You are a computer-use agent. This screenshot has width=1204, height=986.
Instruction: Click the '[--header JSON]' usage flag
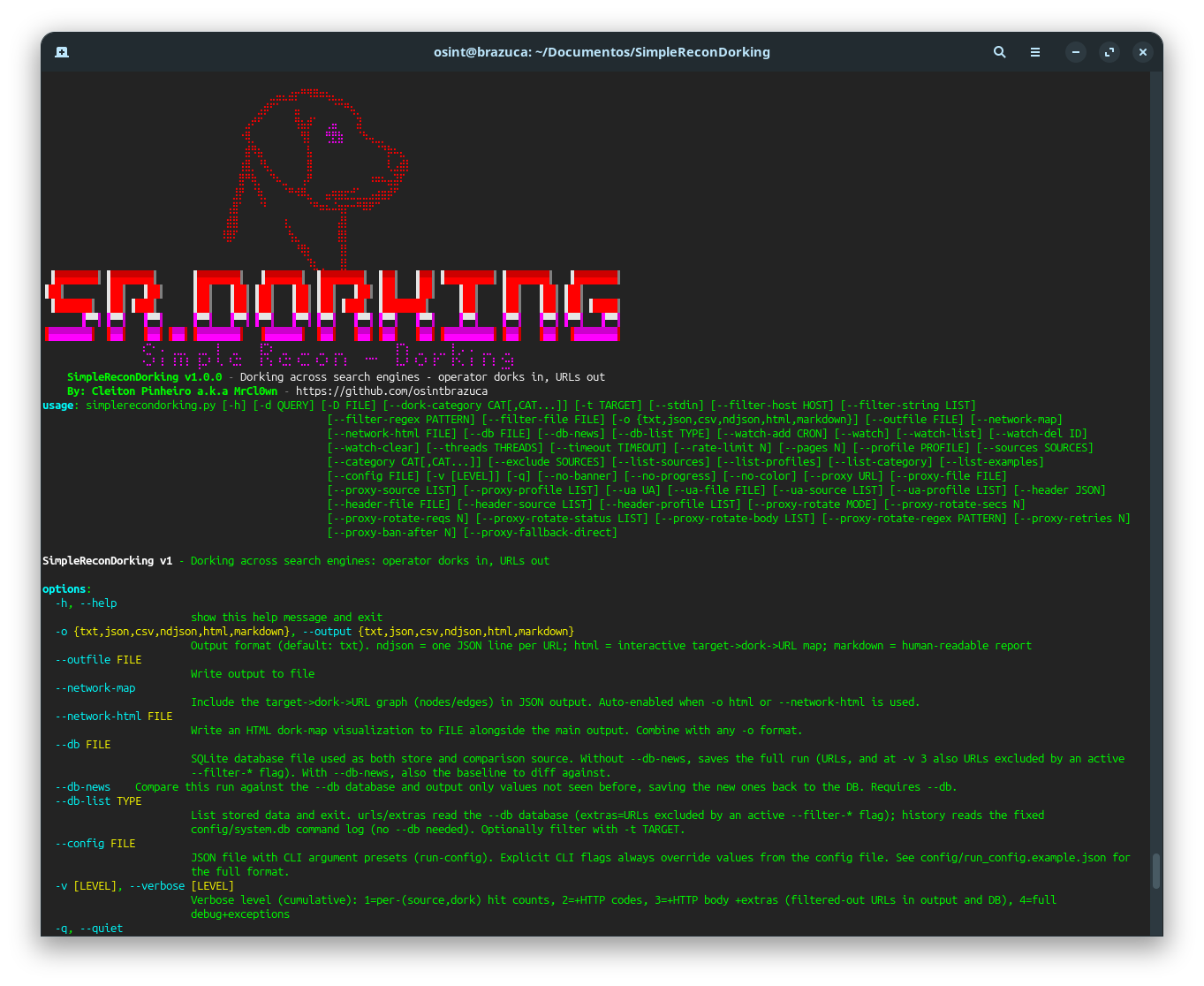tap(1059, 490)
